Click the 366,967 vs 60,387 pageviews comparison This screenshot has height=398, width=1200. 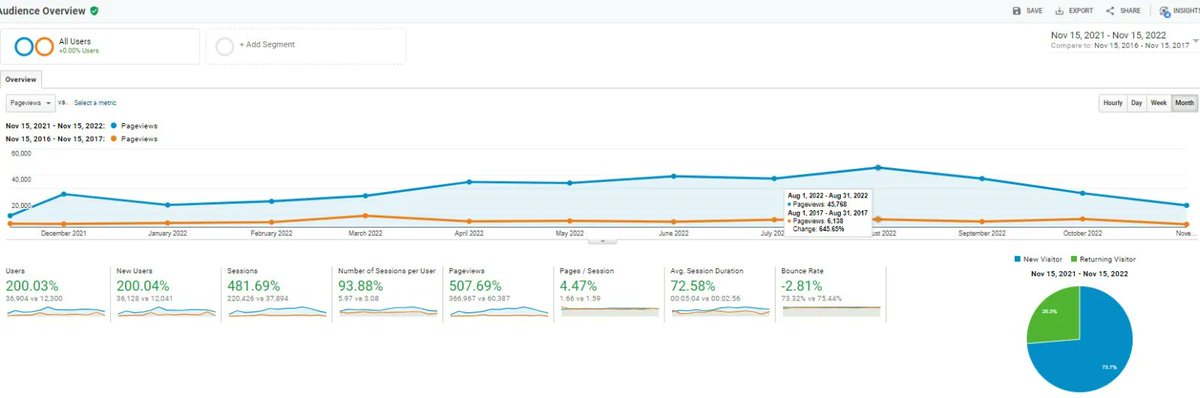[479, 298]
